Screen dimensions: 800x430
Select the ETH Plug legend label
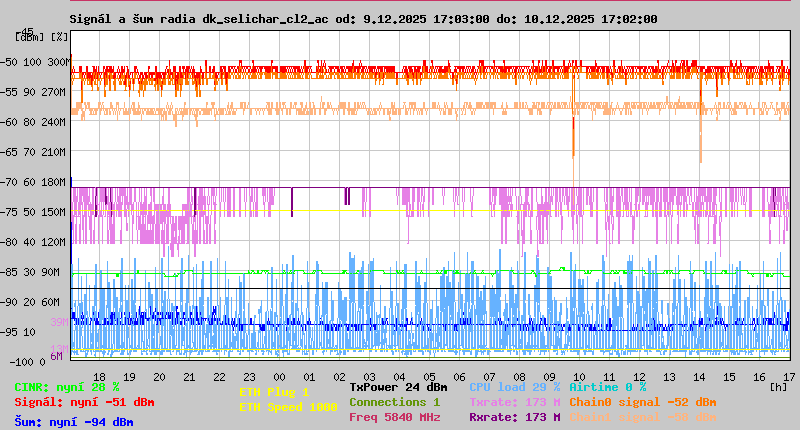274,392
